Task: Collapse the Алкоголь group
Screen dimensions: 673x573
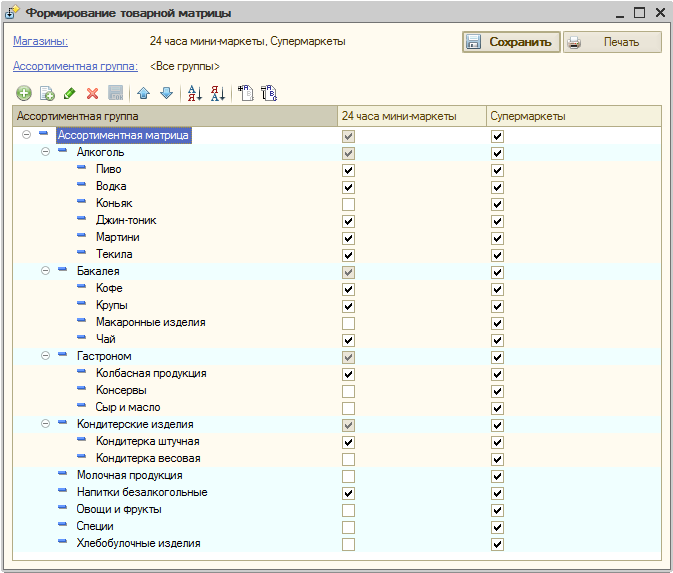Action: 45,152
